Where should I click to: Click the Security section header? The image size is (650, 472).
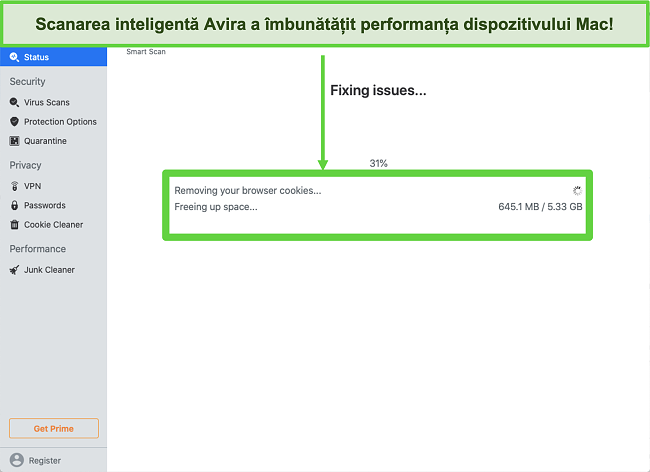pyautogui.click(x=27, y=82)
